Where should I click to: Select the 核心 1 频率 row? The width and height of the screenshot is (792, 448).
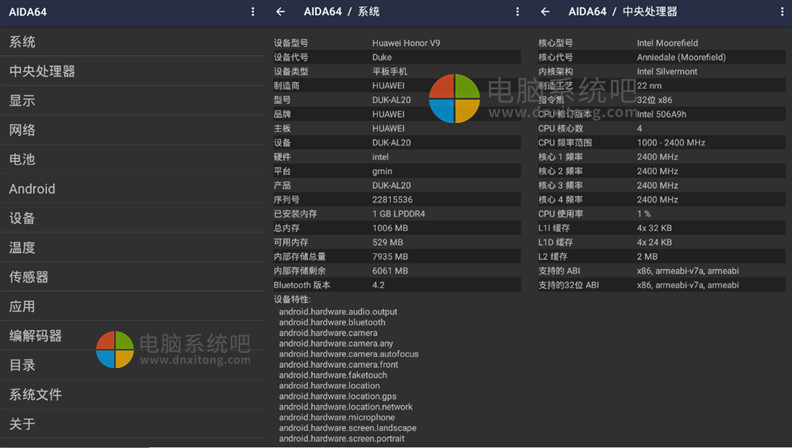662,157
